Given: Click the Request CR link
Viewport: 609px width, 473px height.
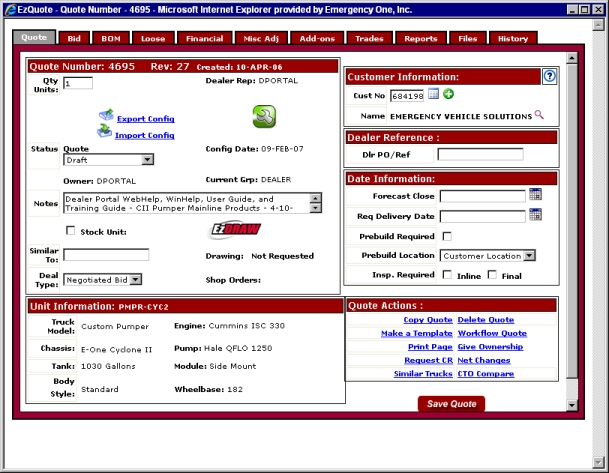Looking at the screenshot, I should pos(428,360).
